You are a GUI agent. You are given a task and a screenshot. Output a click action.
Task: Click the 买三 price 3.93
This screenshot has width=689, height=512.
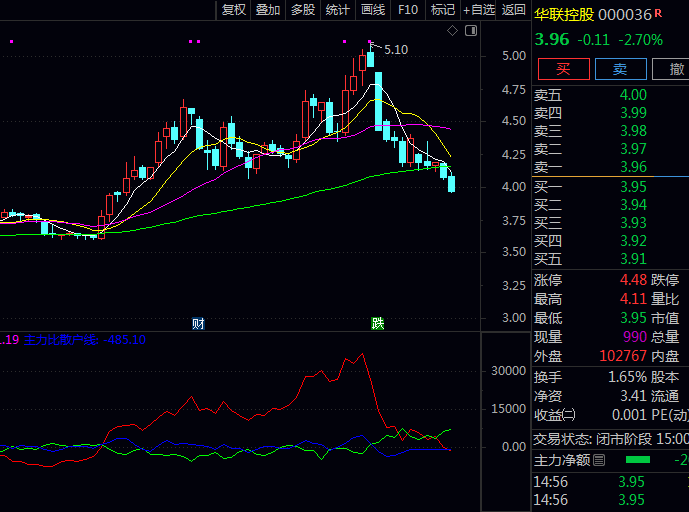(633, 223)
